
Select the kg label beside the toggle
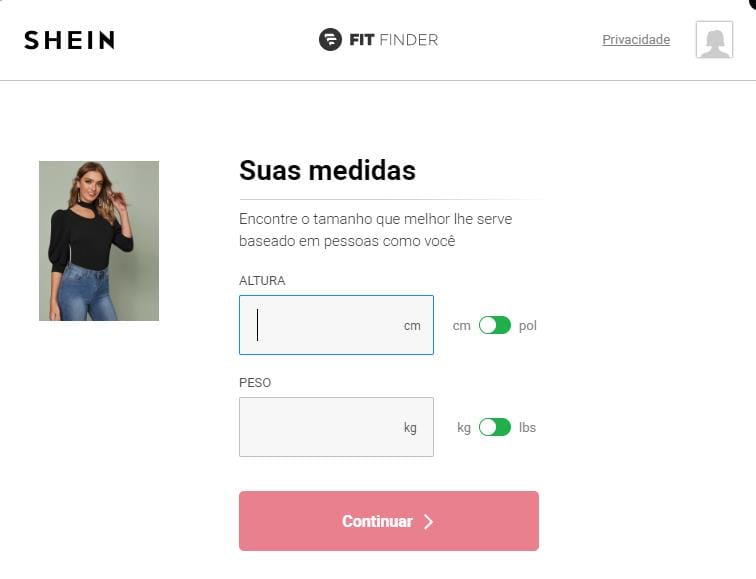pyautogui.click(x=464, y=428)
